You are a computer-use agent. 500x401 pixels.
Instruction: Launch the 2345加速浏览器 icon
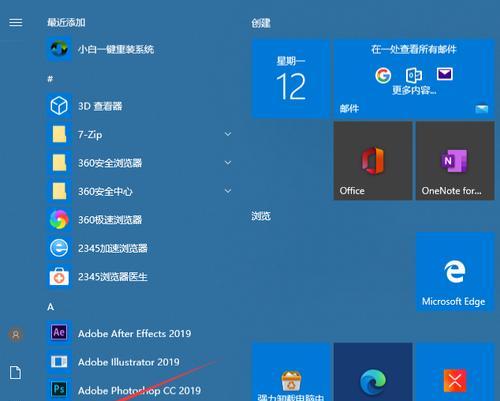pyautogui.click(x=59, y=248)
